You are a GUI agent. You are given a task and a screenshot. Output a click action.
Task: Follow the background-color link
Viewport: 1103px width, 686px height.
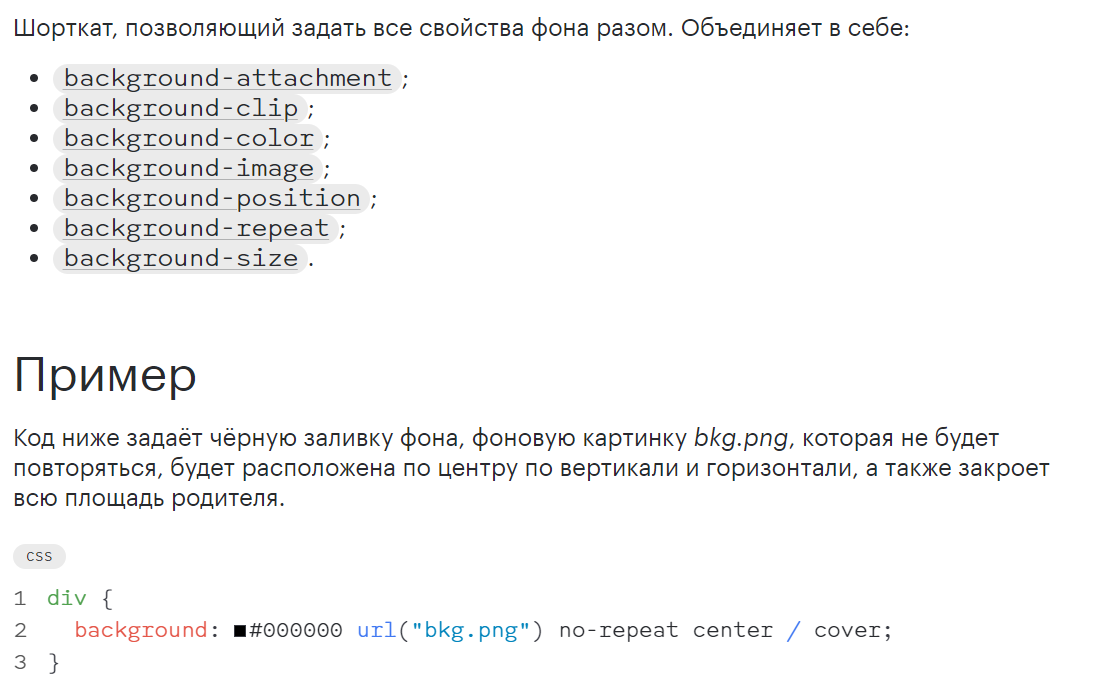pos(189,139)
